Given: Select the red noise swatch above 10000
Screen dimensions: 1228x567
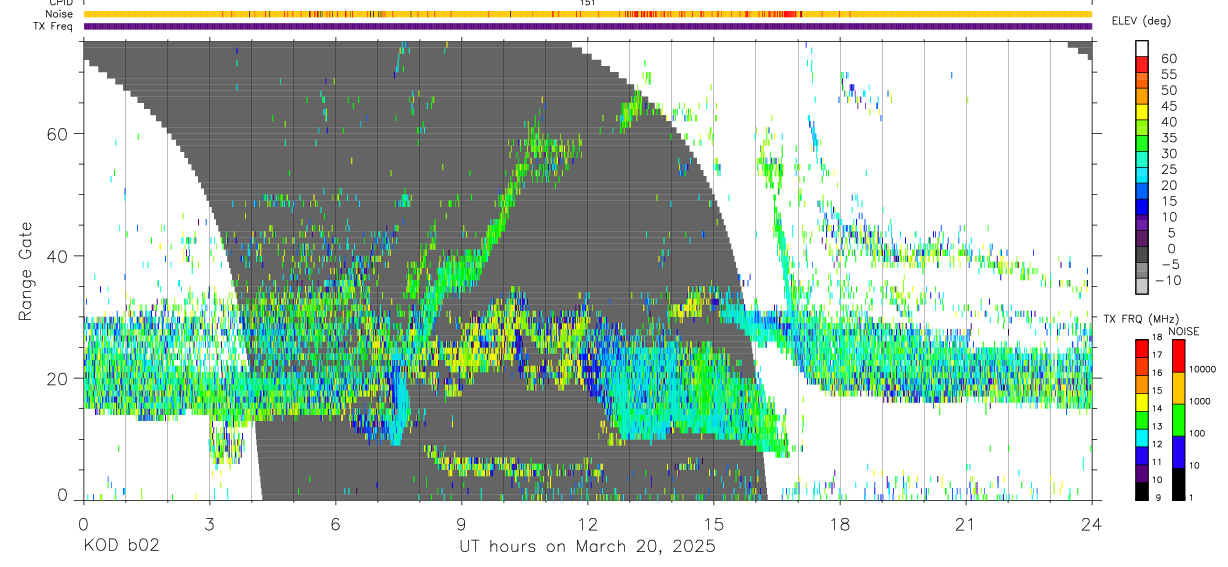Looking at the screenshot, I should pos(1179,356).
